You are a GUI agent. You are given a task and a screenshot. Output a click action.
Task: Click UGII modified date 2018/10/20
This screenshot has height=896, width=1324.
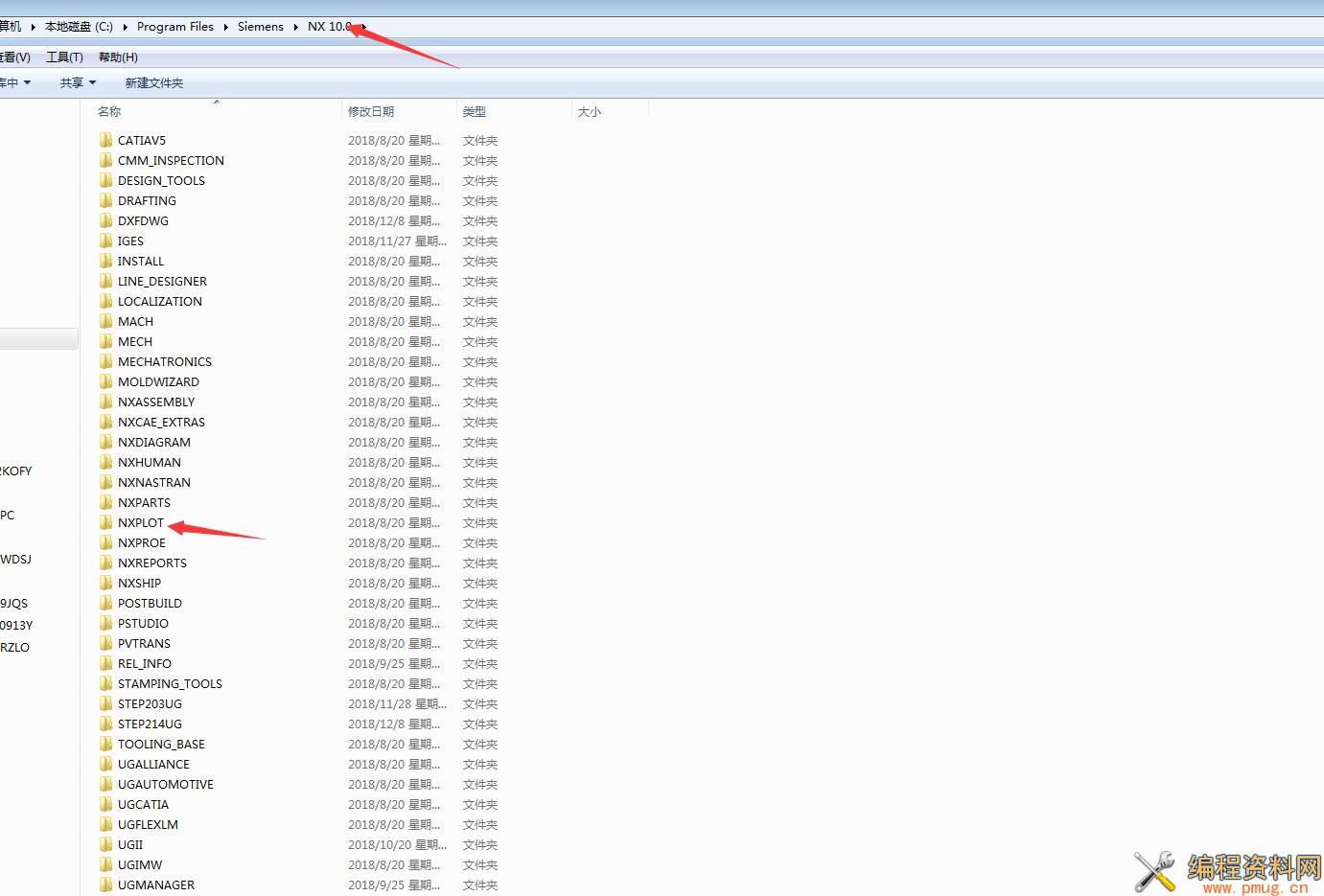point(397,844)
